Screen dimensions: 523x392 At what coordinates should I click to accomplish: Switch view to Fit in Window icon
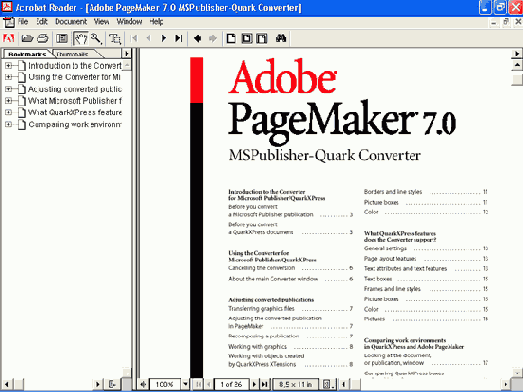pyautogui.click(x=247, y=39)
